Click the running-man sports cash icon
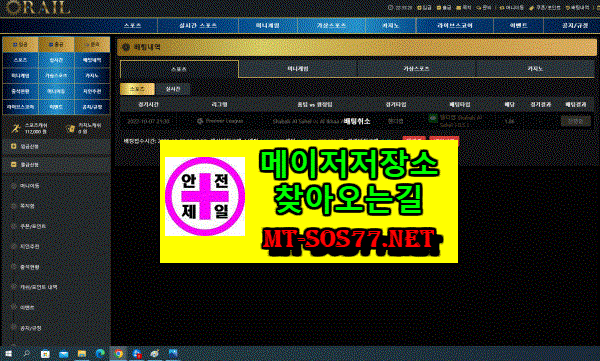The width and height of the screenshot is (600, 361). click(x=16, y=129)
